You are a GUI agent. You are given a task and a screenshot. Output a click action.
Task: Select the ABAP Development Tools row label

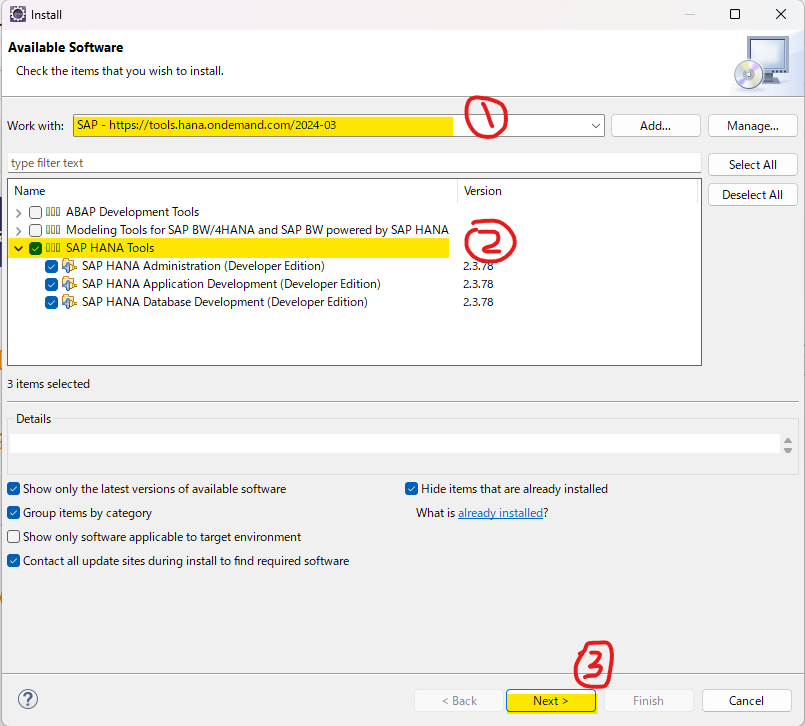[132, 212]
